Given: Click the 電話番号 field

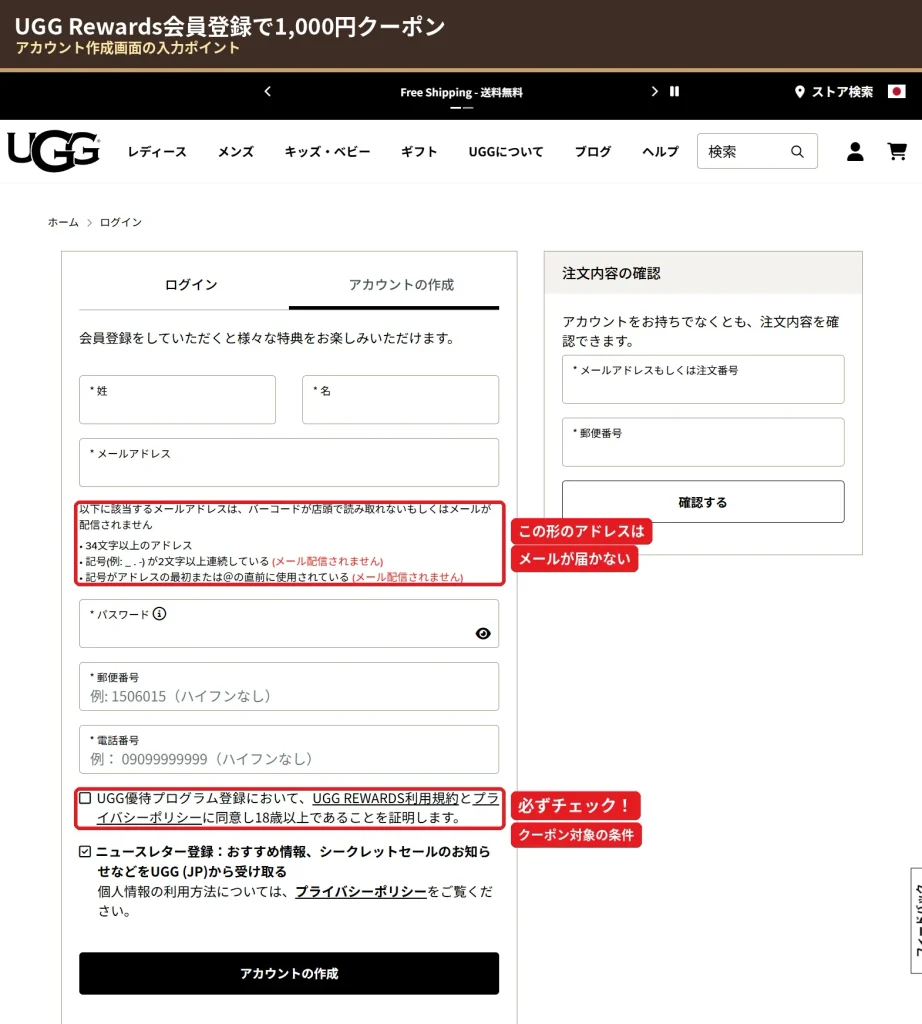Looking at the screenshot, I should pyautogui.click(x=289, y=749).
